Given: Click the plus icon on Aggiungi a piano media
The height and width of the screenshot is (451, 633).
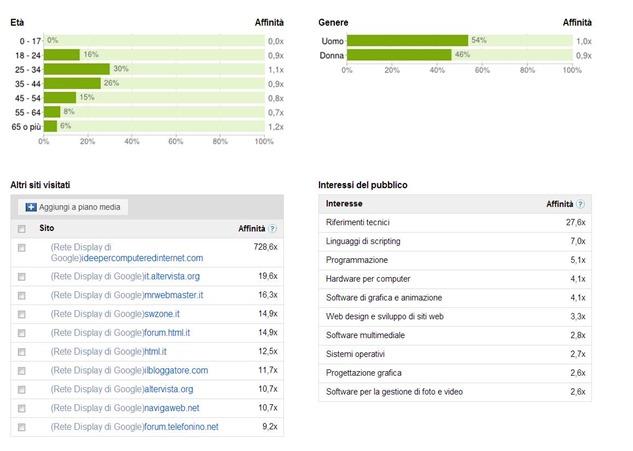Looking at the screenshot, I should coord(31,207).
